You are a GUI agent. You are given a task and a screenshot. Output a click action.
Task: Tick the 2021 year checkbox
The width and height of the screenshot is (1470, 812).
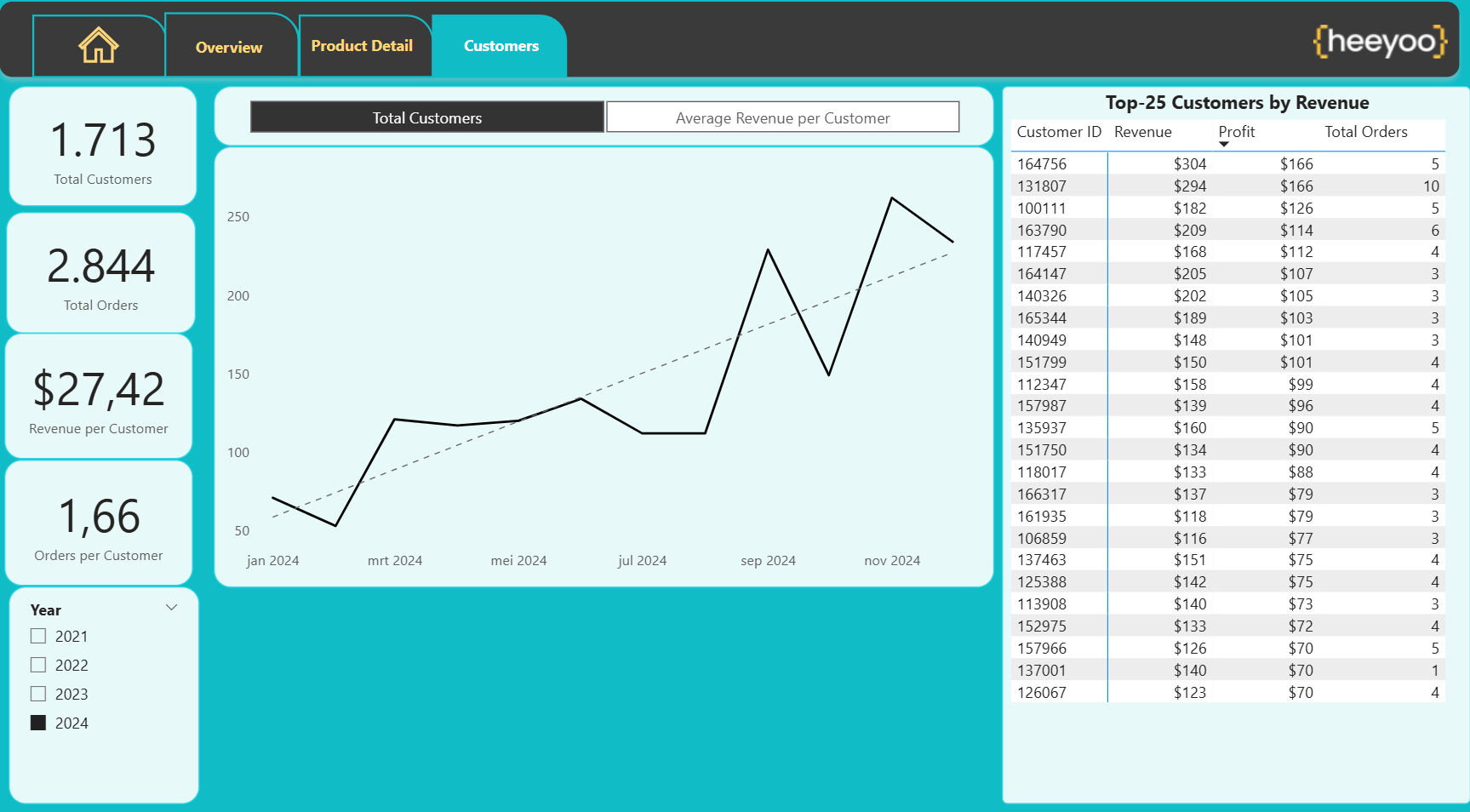tap(38, 636)
